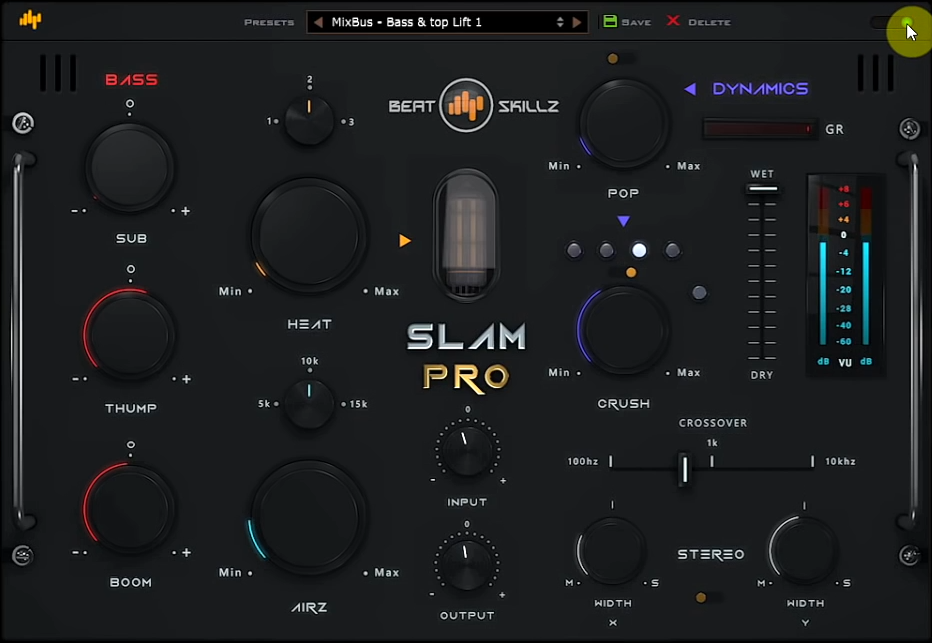Viewport: 932px width, 643px height.
Task: Click the 'WET' label above the mix fader
Action: pyautogui.click(x=762, y=174)
